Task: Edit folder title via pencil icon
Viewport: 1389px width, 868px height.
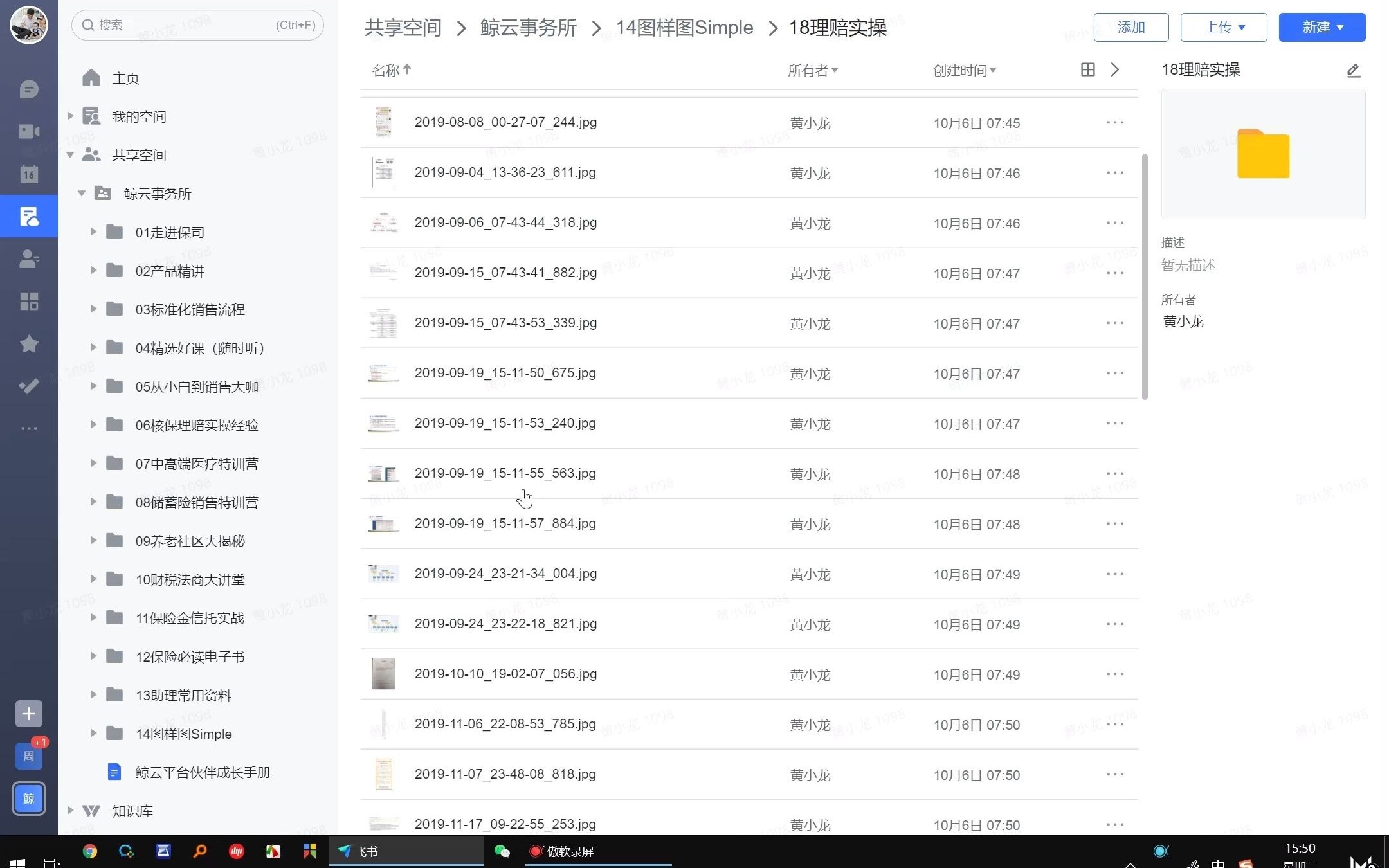Action: point(1353,70)
